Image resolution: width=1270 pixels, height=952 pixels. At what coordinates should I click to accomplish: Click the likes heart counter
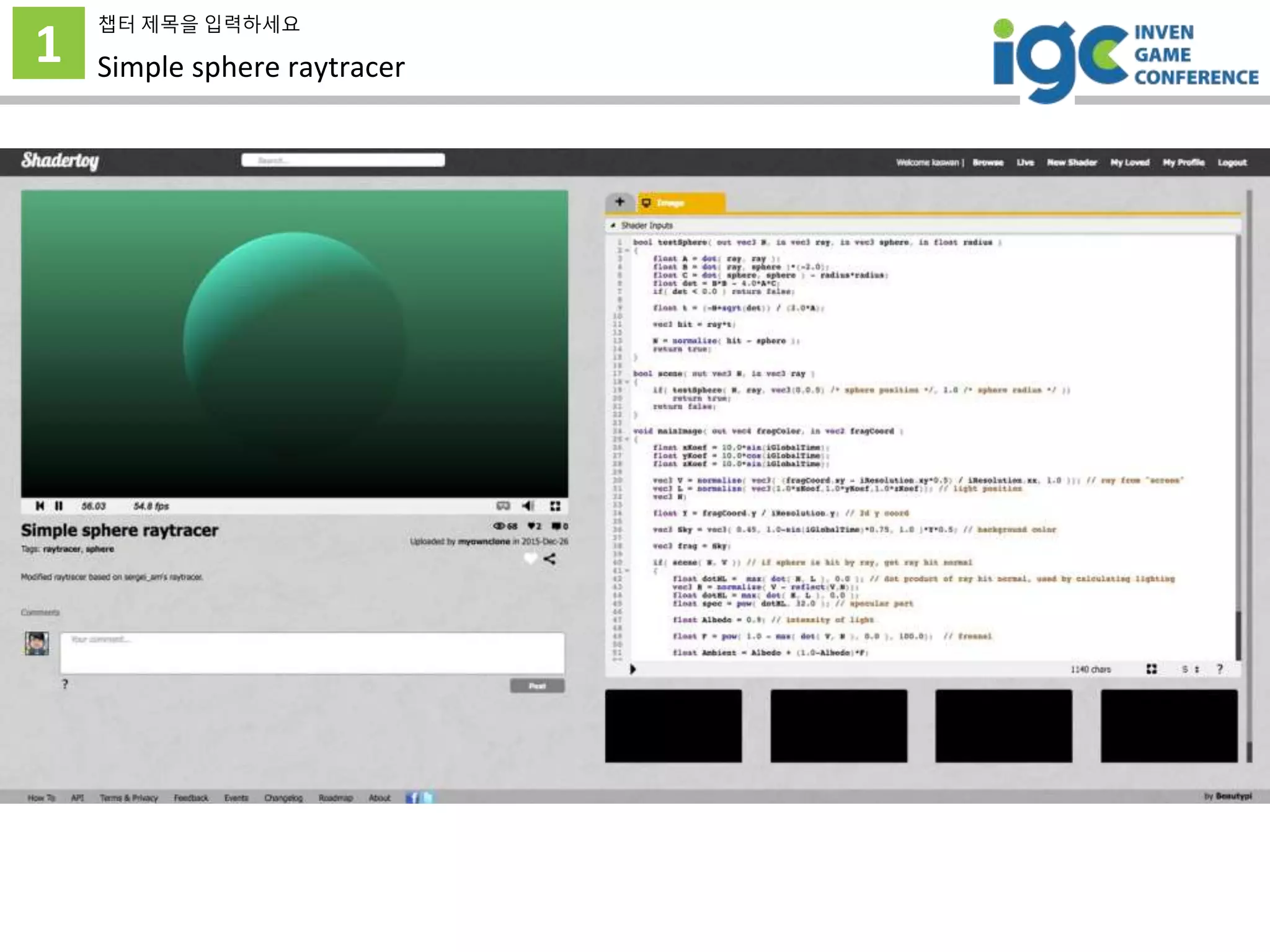[535, 526]
